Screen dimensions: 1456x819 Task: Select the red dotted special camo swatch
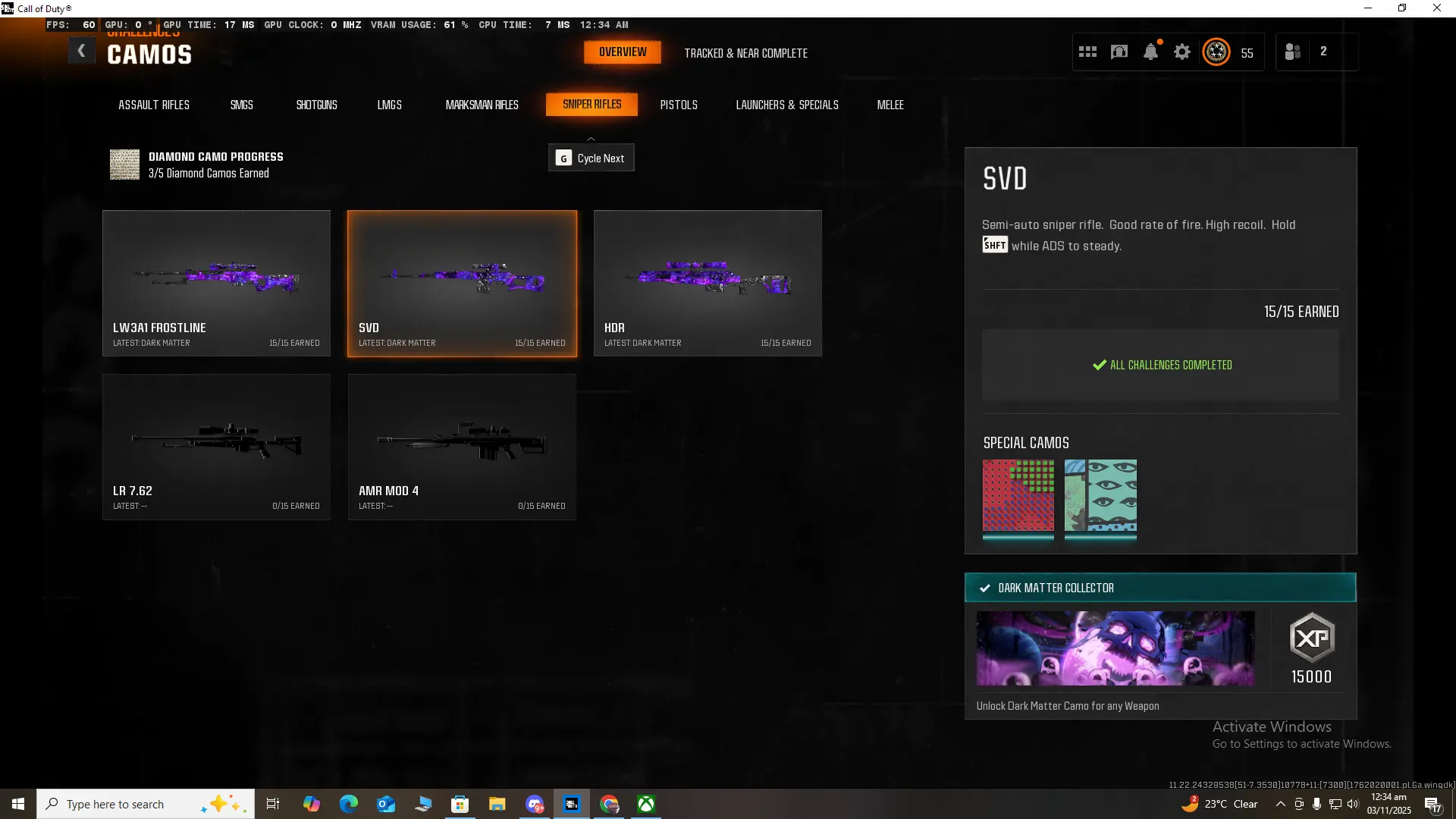[x=1018, y=496]
